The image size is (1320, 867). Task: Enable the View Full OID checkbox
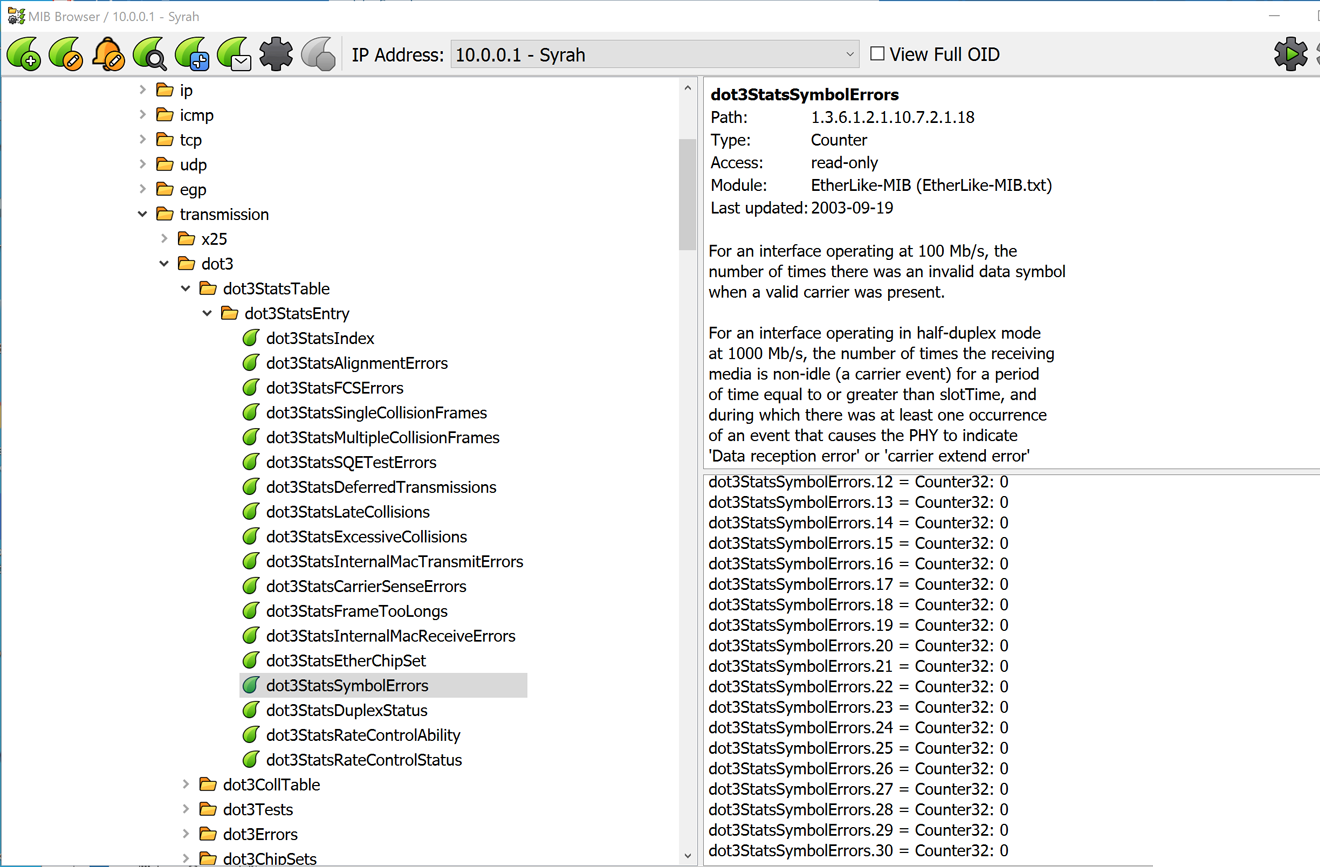coord(877,54)
